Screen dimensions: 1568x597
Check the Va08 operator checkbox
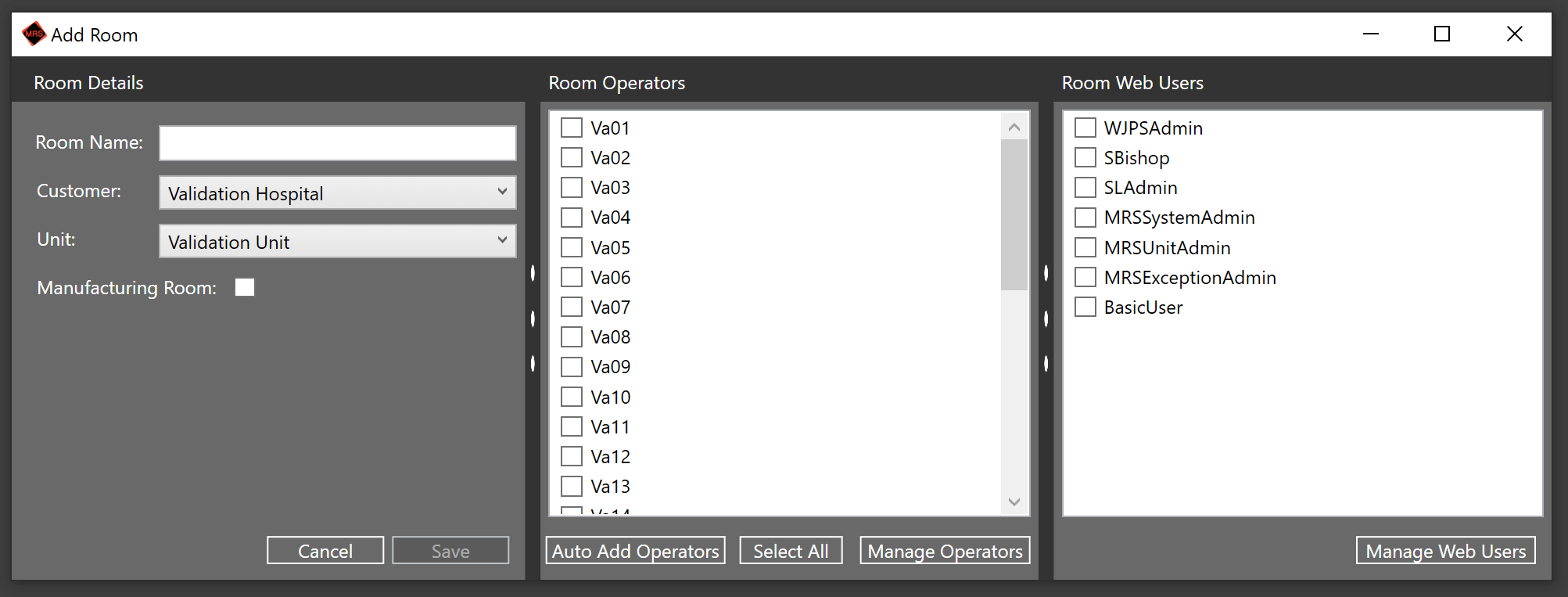click(572, 336)
